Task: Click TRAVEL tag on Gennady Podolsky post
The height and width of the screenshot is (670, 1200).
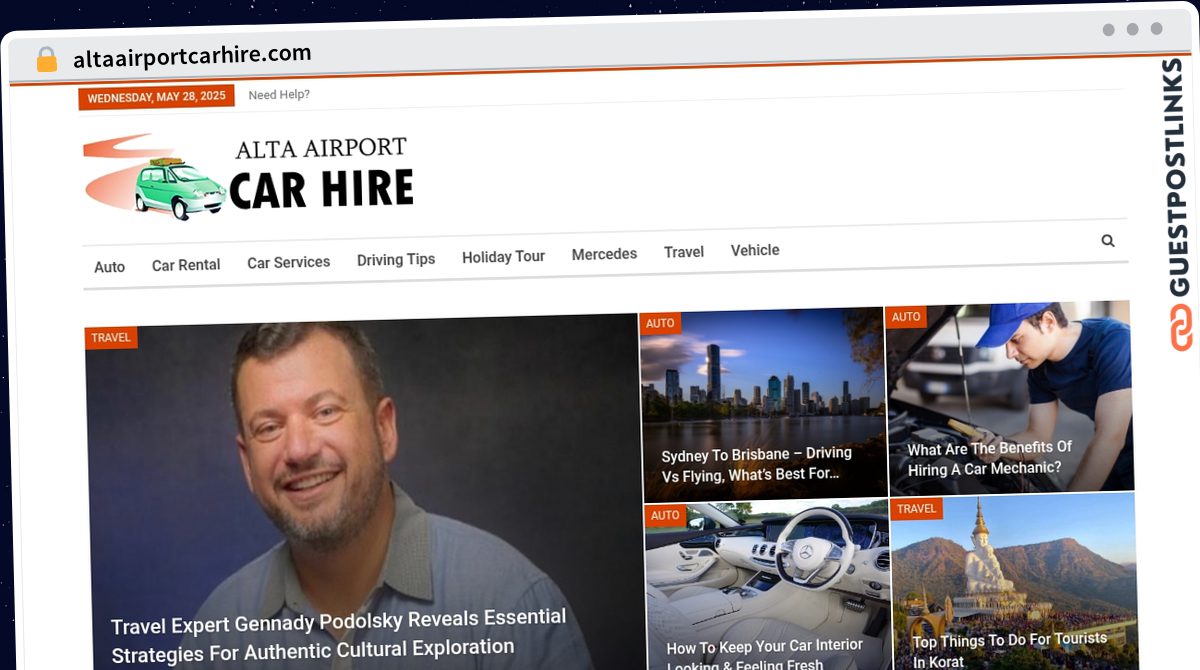Action: [x=111, y=338]
